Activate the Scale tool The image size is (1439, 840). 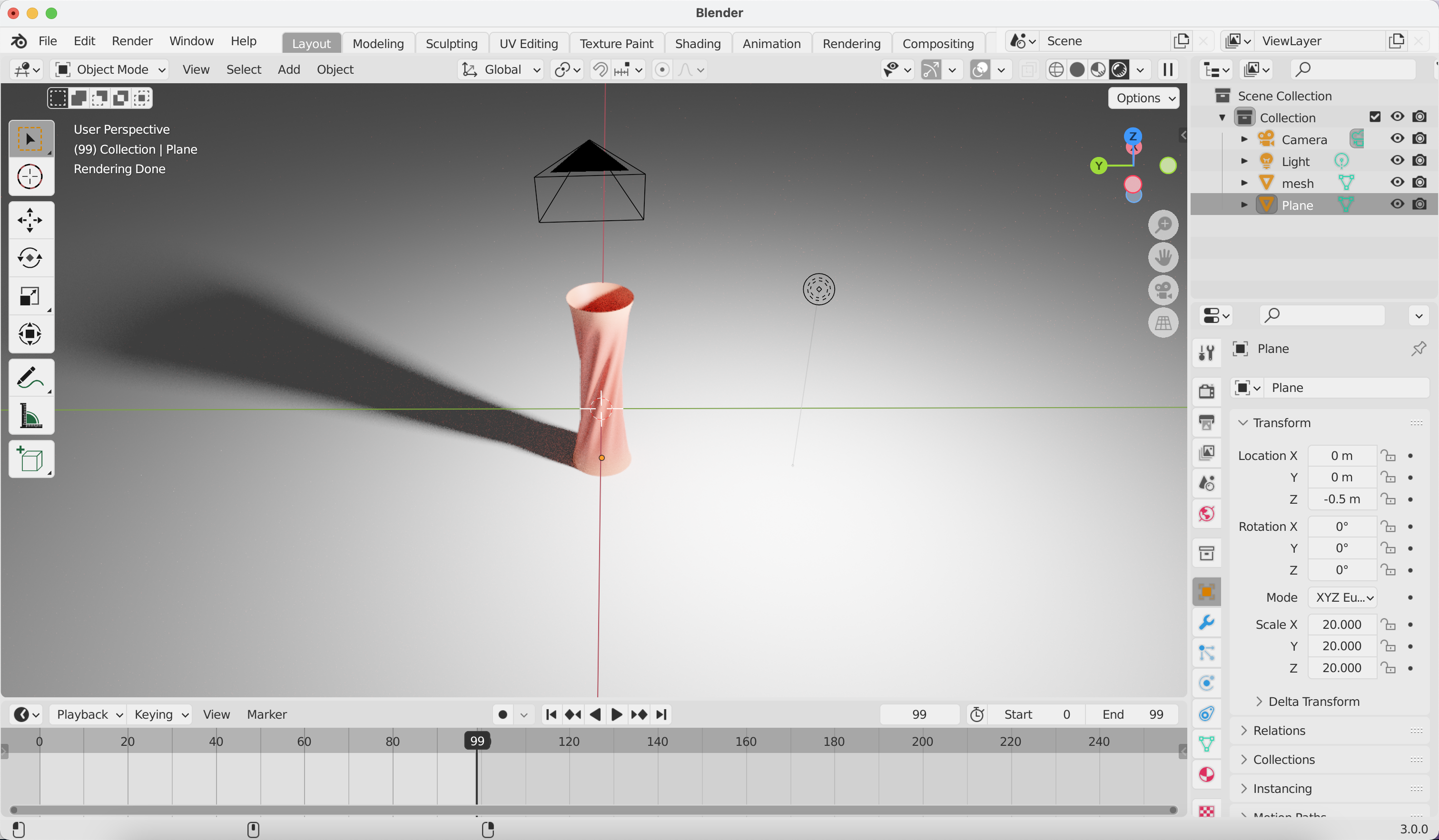click(x=31, y=296)
